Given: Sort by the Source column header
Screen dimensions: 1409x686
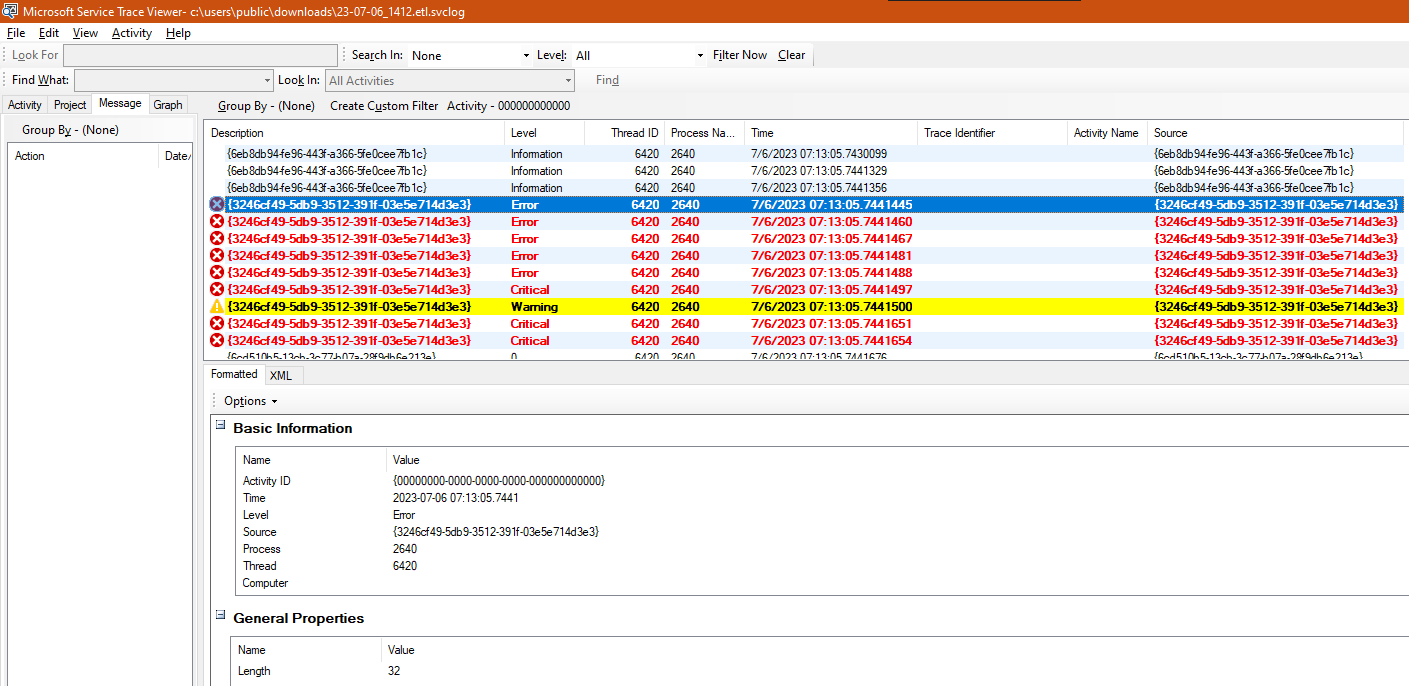Looking at the screenshot, I should click(x=1276, y=133).
